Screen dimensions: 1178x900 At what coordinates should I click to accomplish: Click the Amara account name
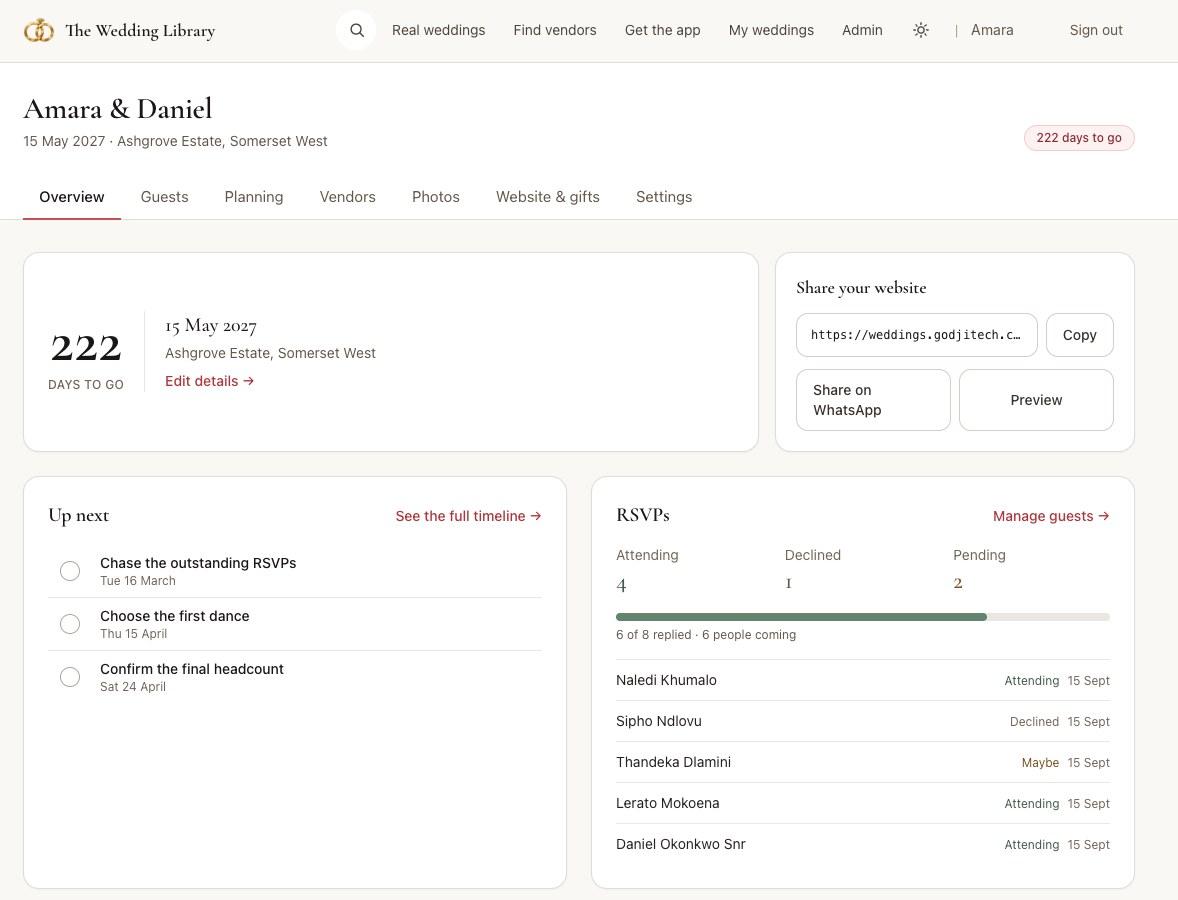click(x=992, y=30)
